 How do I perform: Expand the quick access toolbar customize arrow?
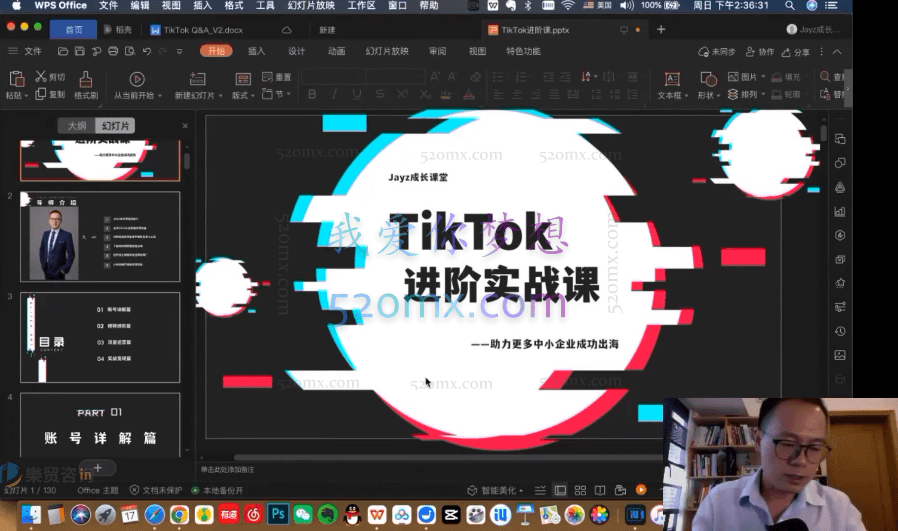[179, 52]
